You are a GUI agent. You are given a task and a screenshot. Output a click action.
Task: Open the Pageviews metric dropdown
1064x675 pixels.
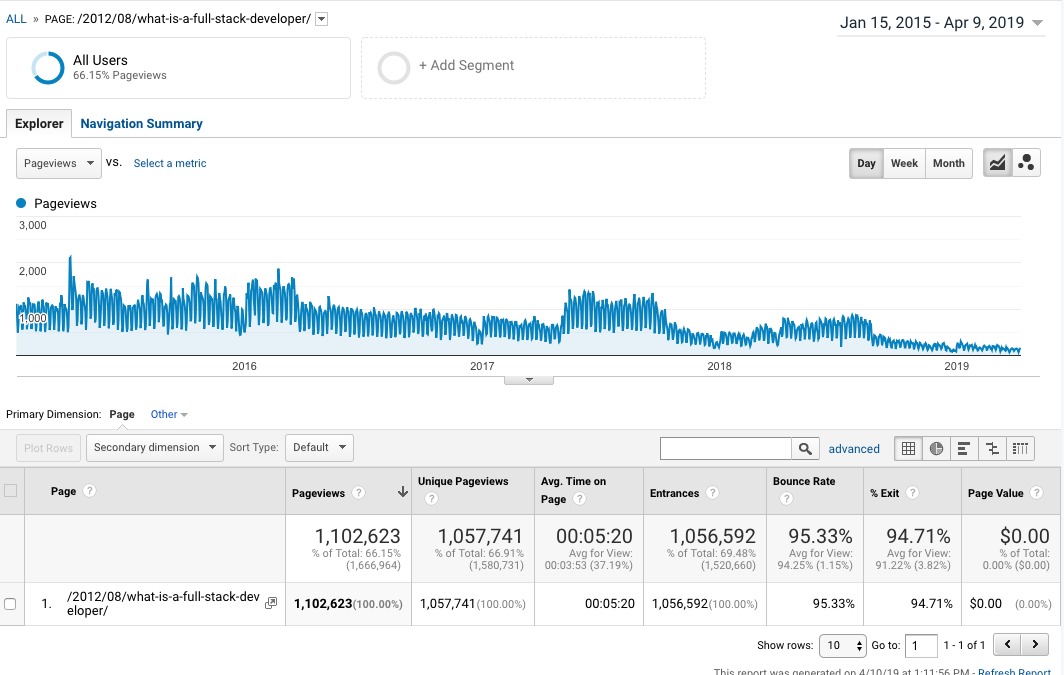pyautogui.click(x=59, y=163)
